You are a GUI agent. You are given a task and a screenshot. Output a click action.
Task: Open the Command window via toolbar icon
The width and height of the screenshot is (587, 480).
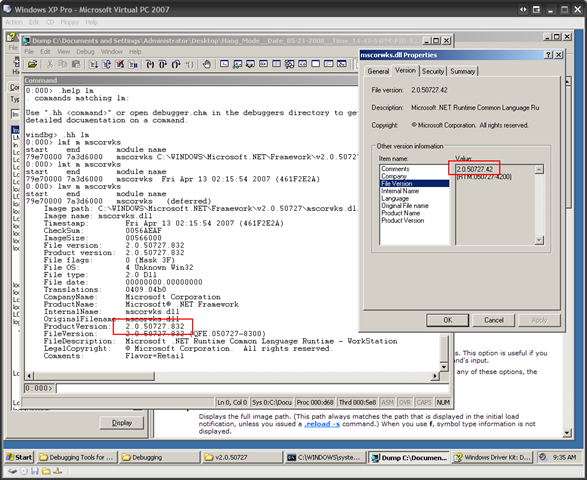224,64
